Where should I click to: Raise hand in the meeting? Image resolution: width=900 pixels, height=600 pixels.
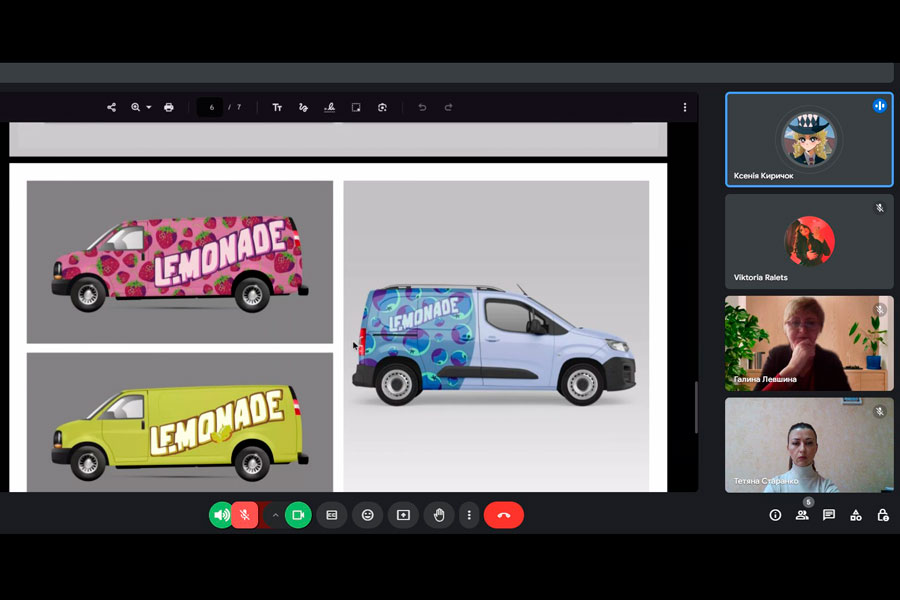(439, 515)
